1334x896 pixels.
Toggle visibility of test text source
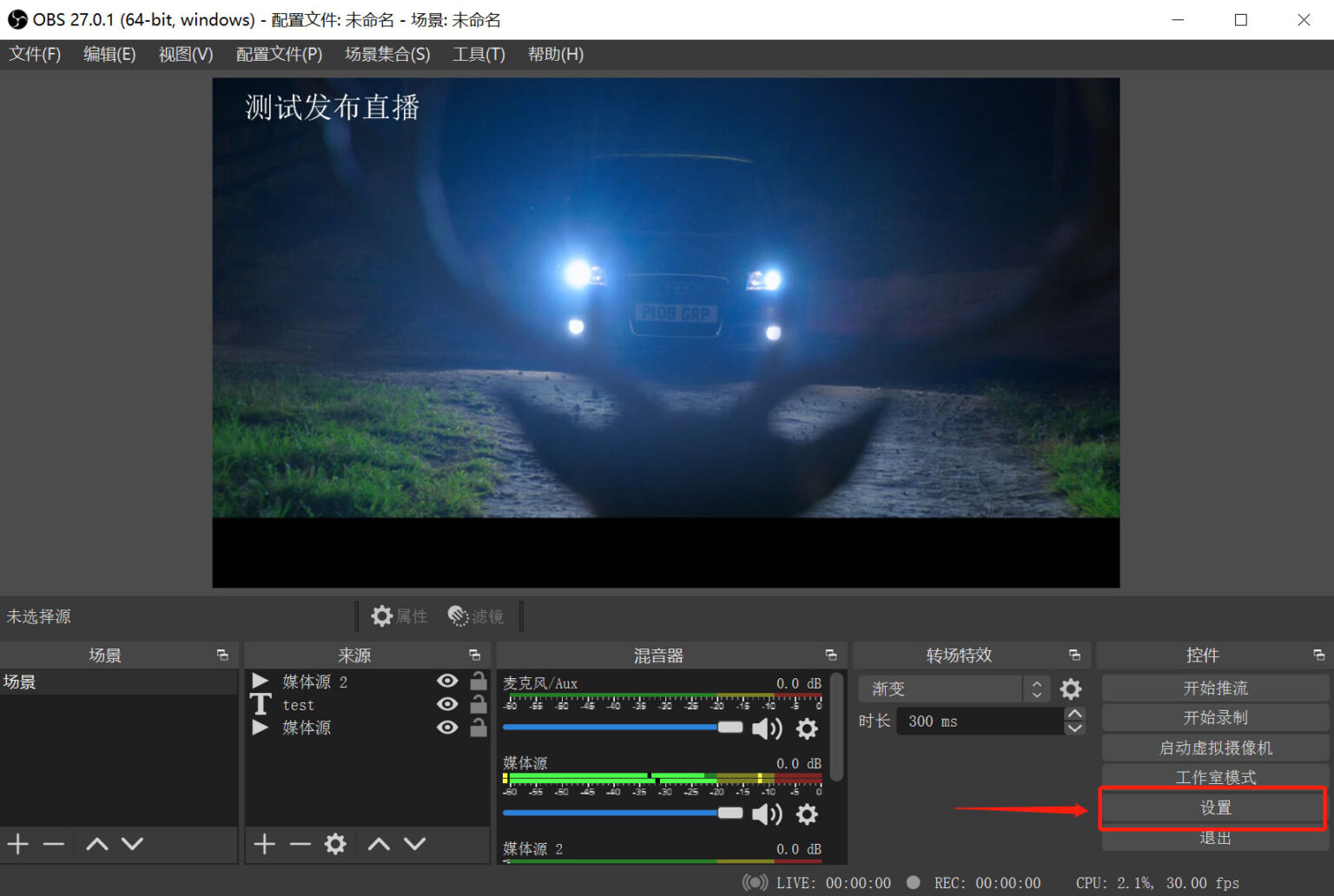point(447,704)
